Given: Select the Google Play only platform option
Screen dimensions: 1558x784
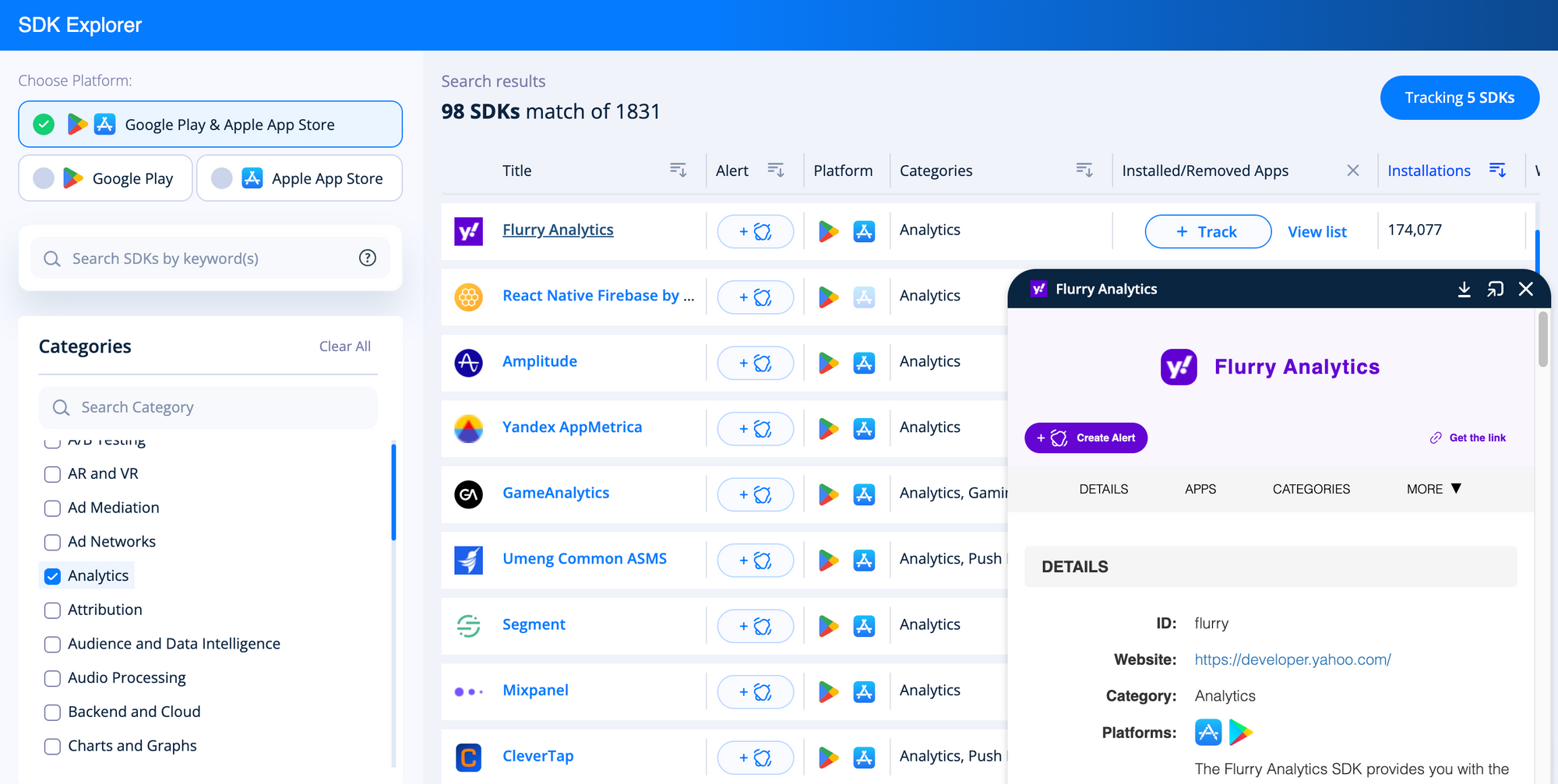Looking at the screenshot, I should coord(104,178).
